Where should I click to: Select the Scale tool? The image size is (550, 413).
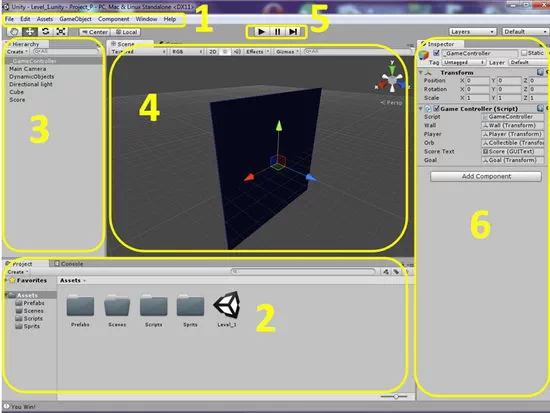pos(61,32)
